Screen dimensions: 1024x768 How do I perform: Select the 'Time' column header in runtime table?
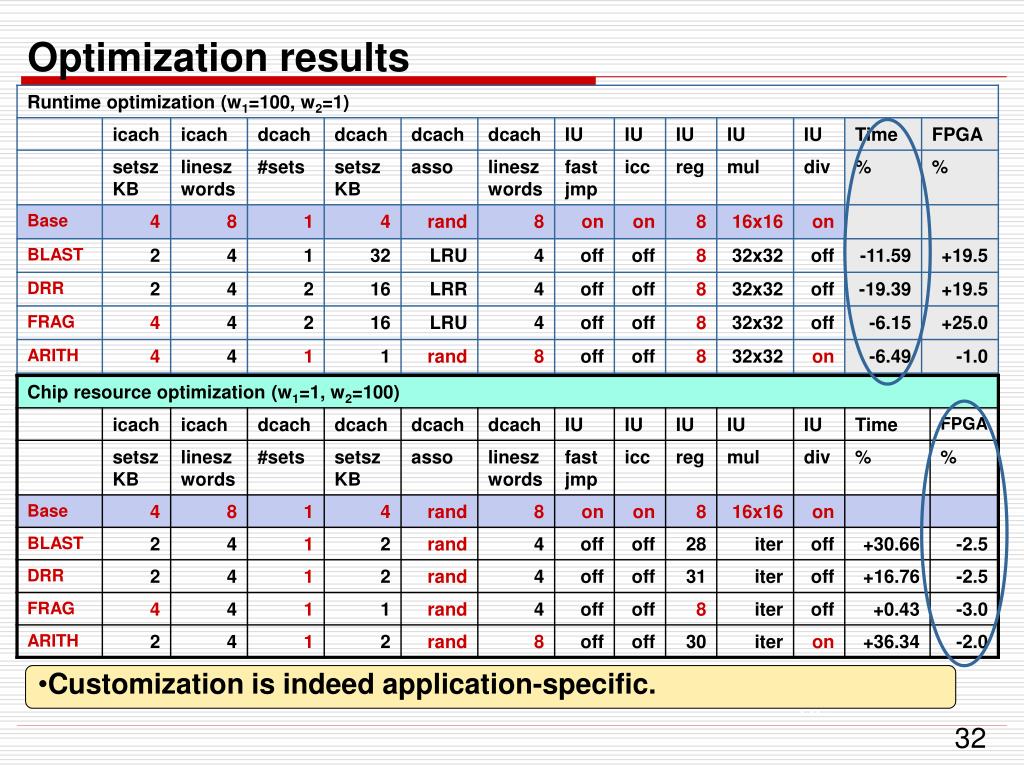(x=876, y=135)
